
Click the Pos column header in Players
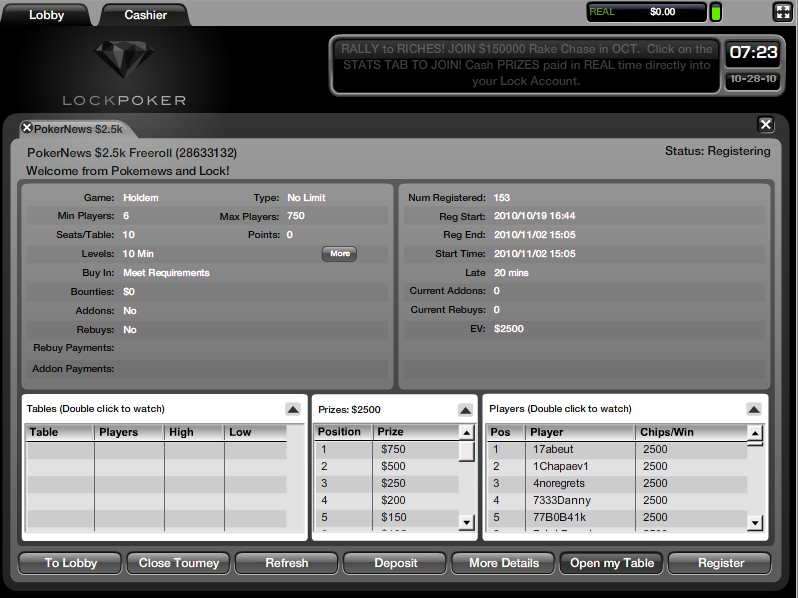click(506, 433)
